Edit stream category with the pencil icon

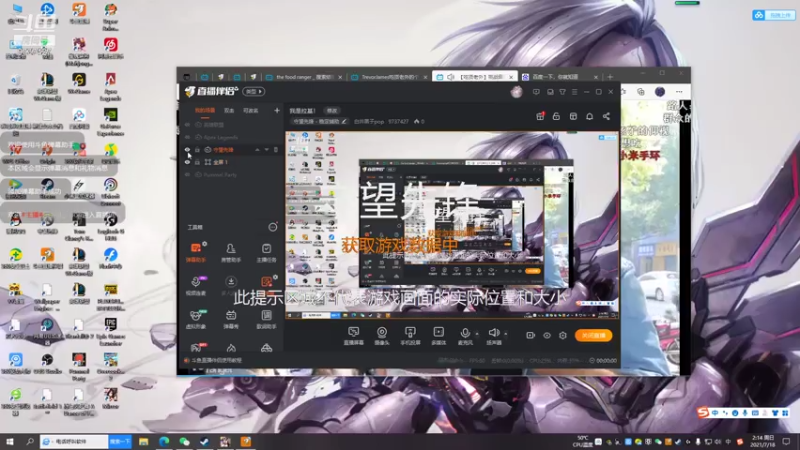pyautogui.click(x=344, y=121)
